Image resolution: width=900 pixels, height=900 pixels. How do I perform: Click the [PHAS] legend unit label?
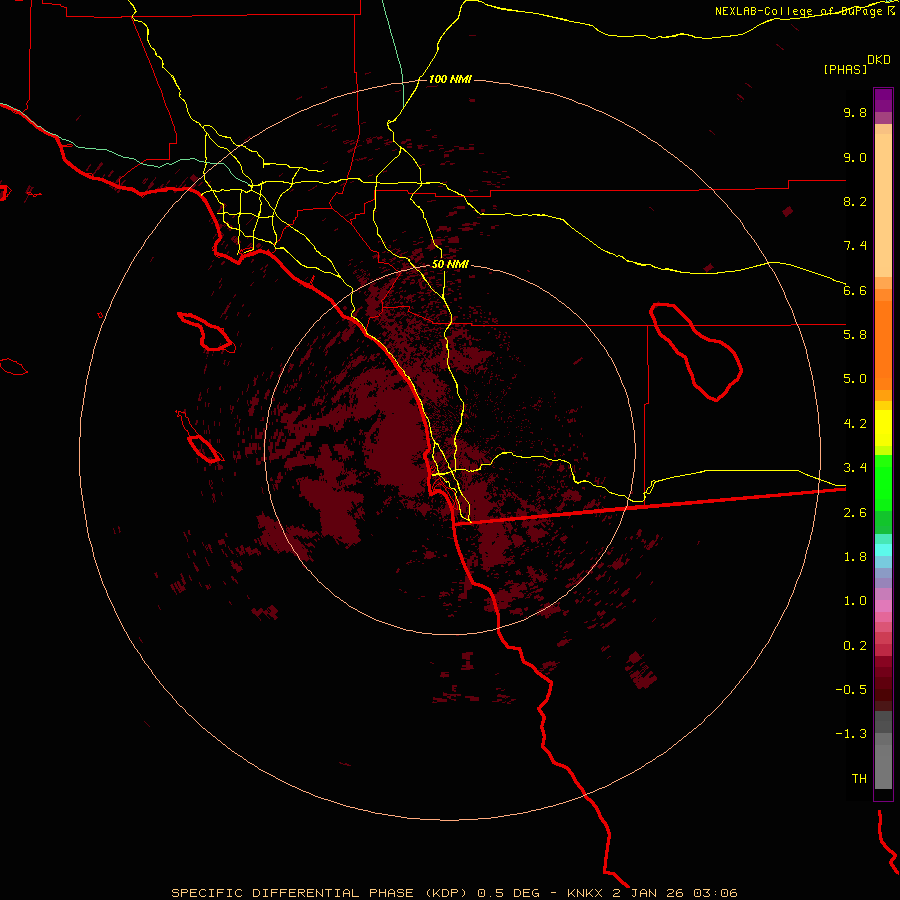click(x=845, y=69)
